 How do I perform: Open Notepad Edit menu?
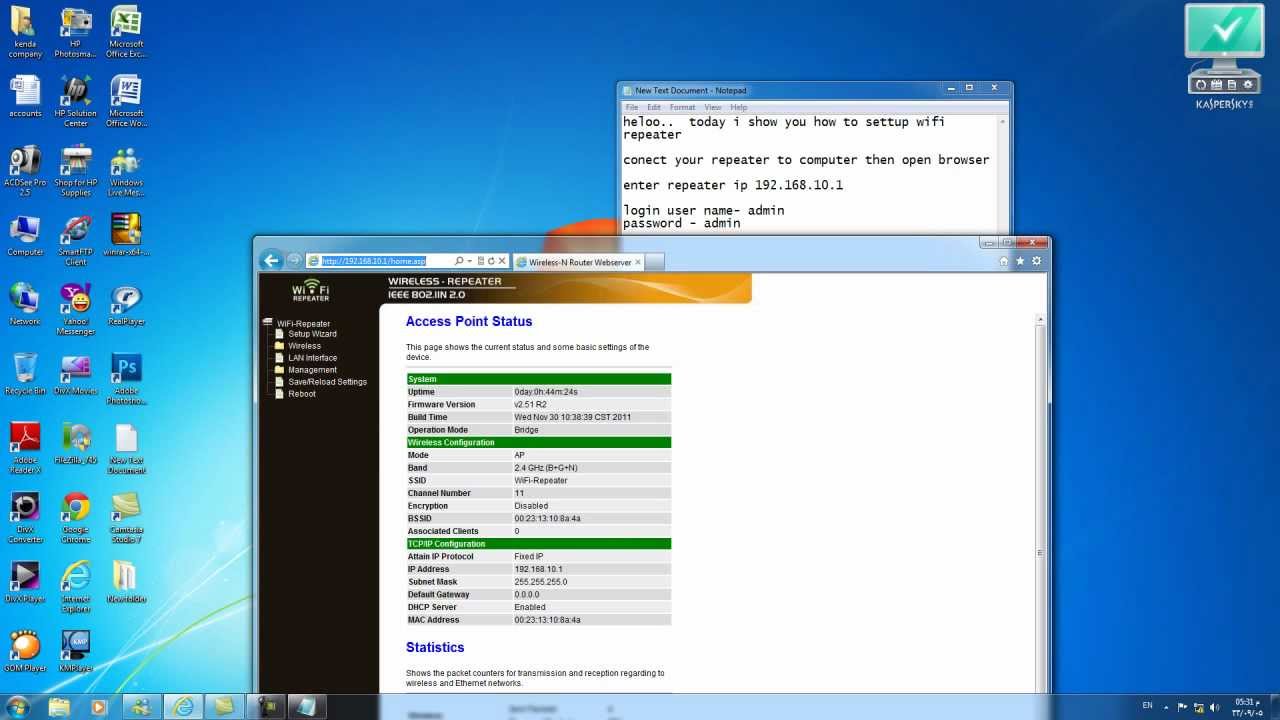pyautogui.click(x=653, y=107)
